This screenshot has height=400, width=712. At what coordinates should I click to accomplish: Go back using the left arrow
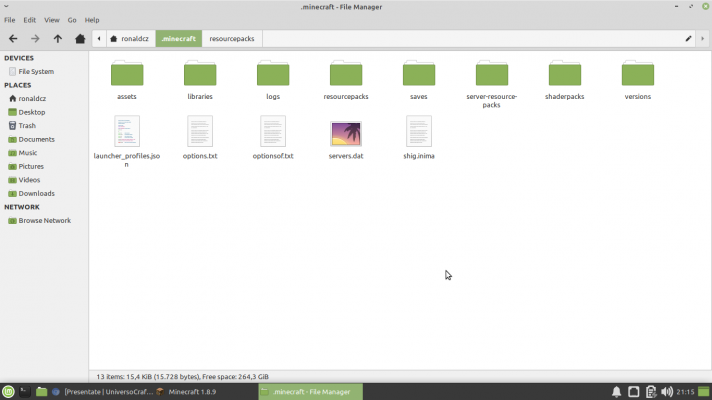pos(13,39)
